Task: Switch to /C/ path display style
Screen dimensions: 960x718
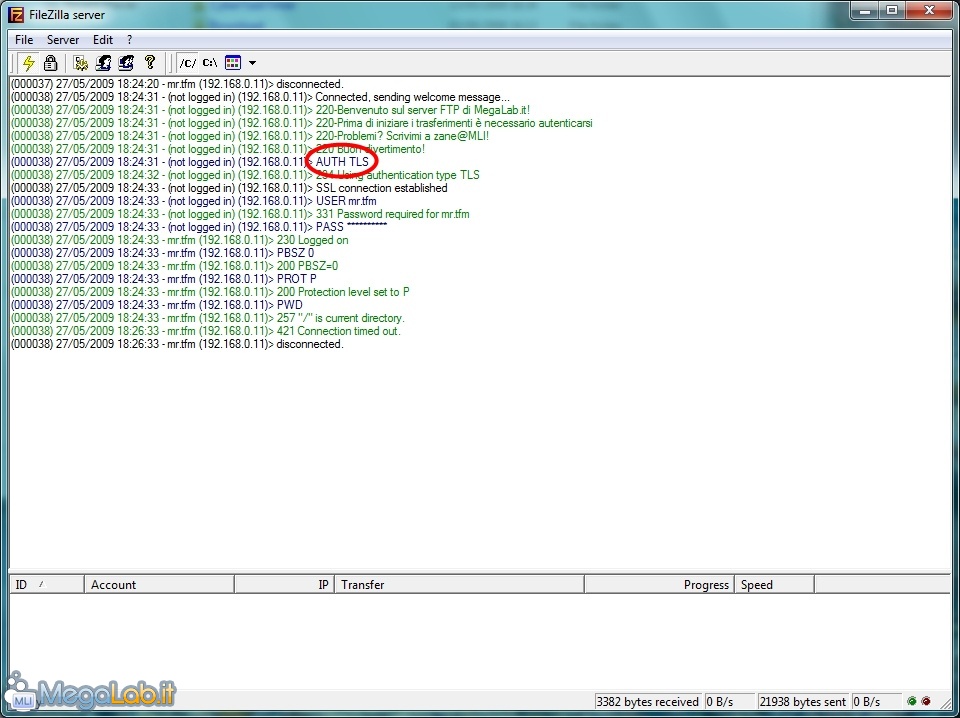Action: coord(187,63)
